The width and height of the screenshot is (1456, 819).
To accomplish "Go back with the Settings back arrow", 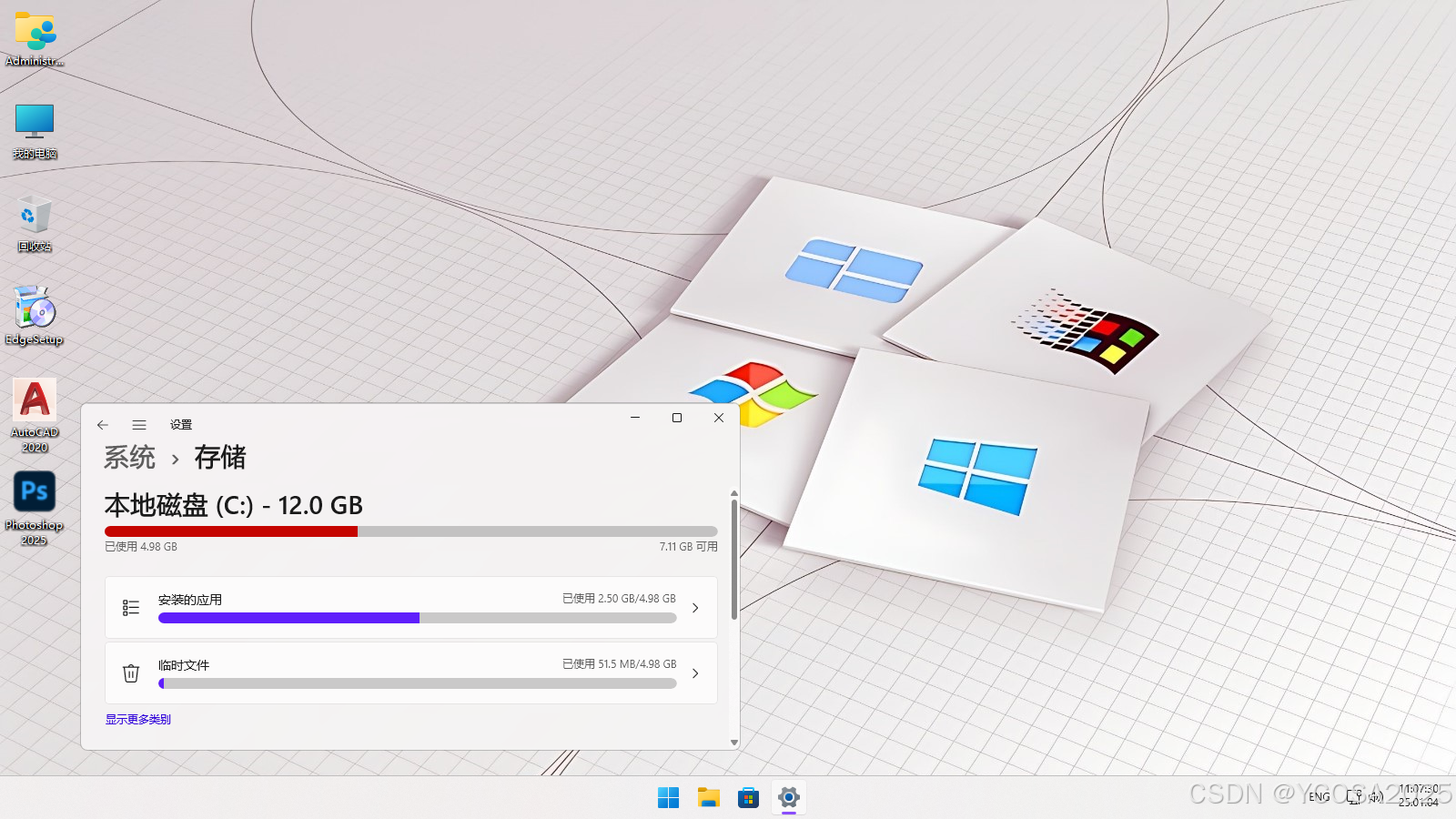I will pos(103,425).
